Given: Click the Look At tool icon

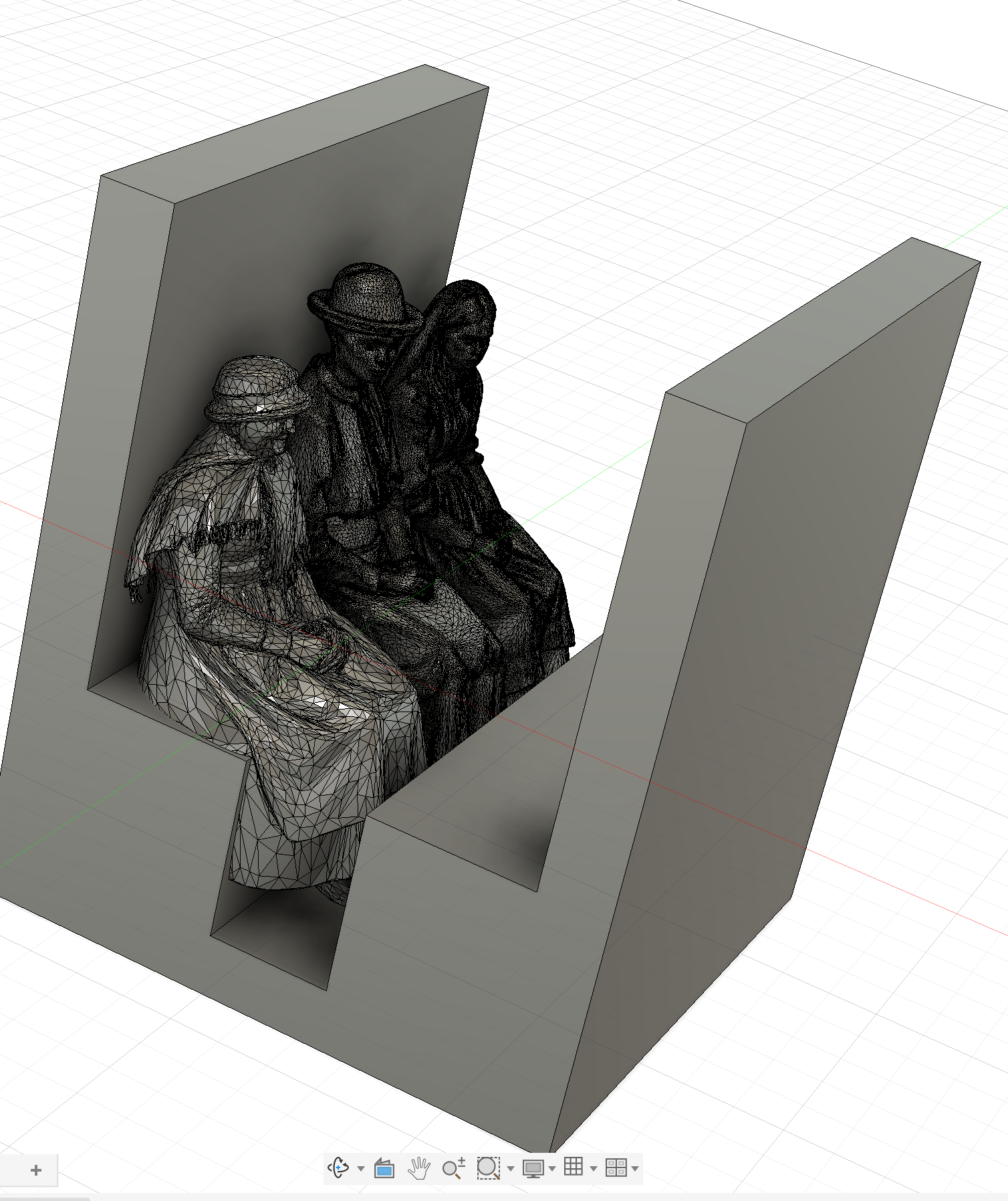Looking at the screenshot, I should pyautogui.click(x=384, y=1168).
